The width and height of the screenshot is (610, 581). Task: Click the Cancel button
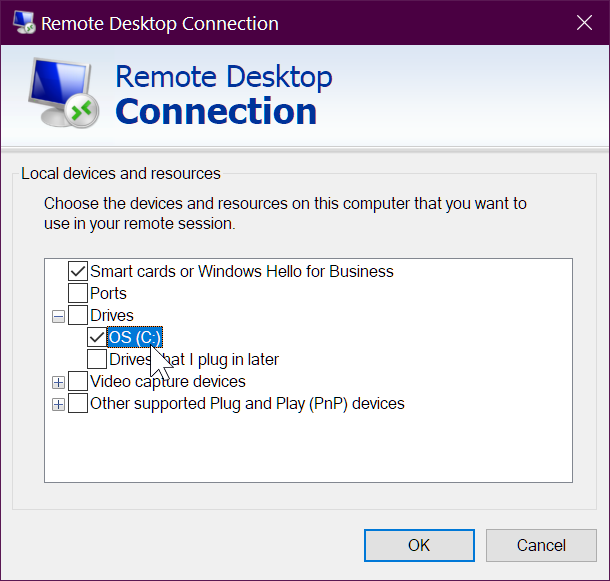point(541,545)
